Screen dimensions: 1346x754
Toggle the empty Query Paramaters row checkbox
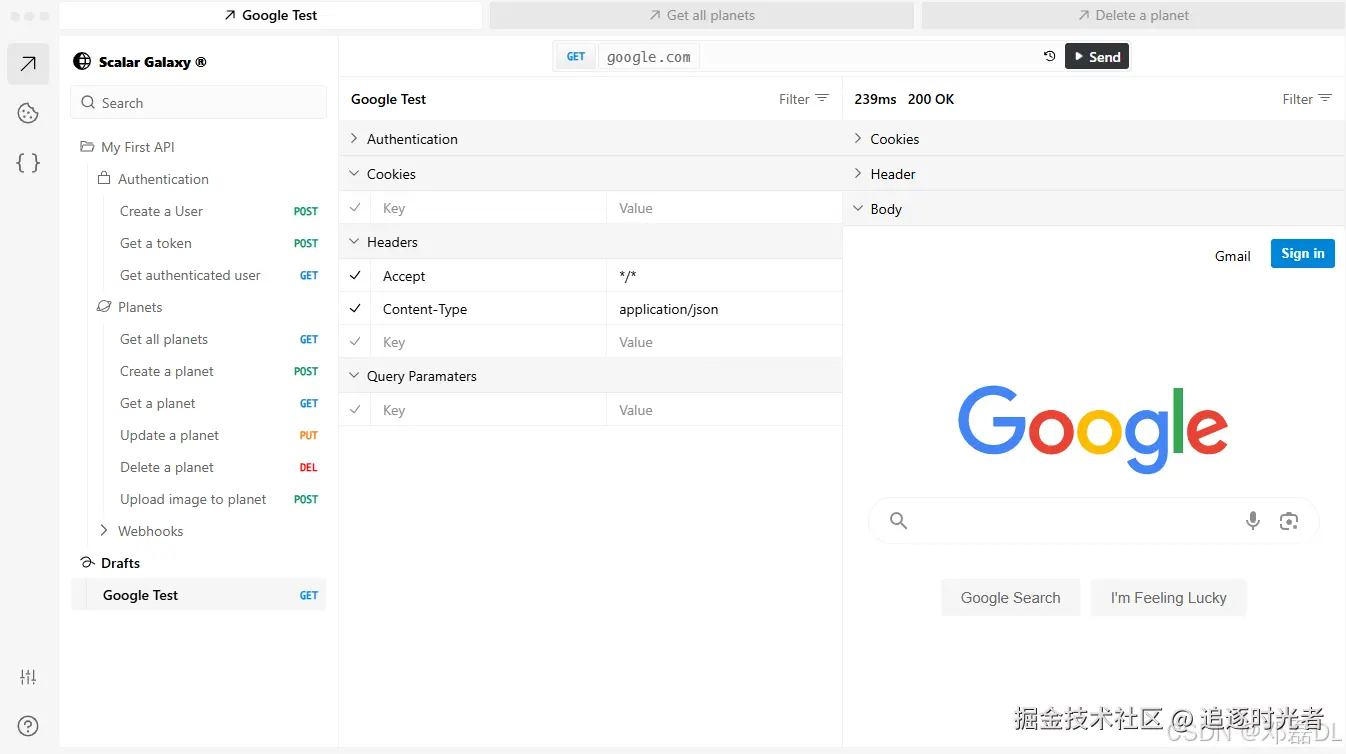(x=355, y=410)
